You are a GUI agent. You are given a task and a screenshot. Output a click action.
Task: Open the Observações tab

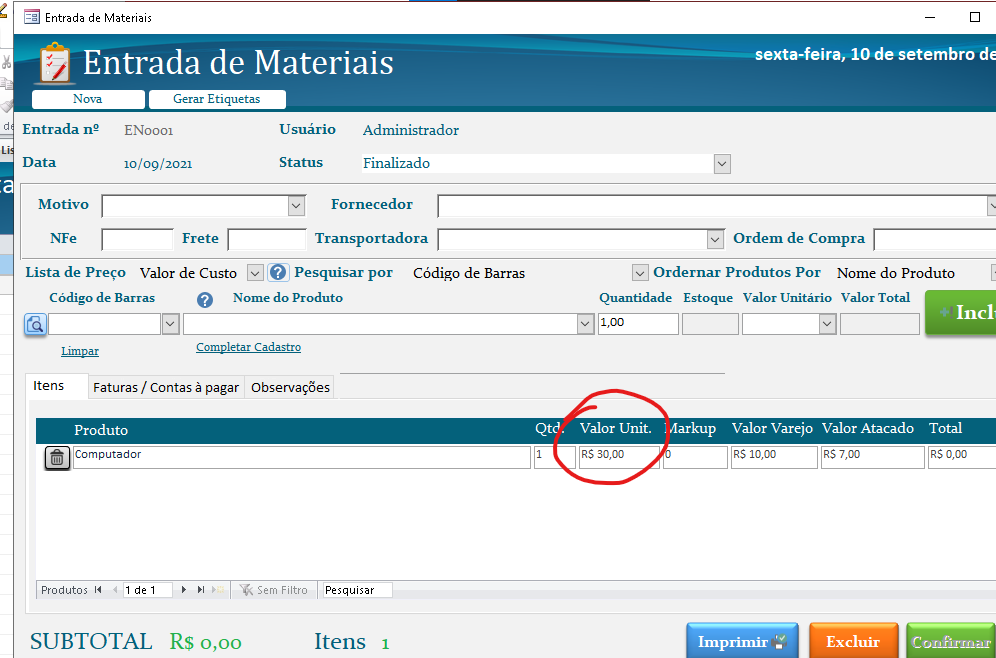(x=290, y=387)
